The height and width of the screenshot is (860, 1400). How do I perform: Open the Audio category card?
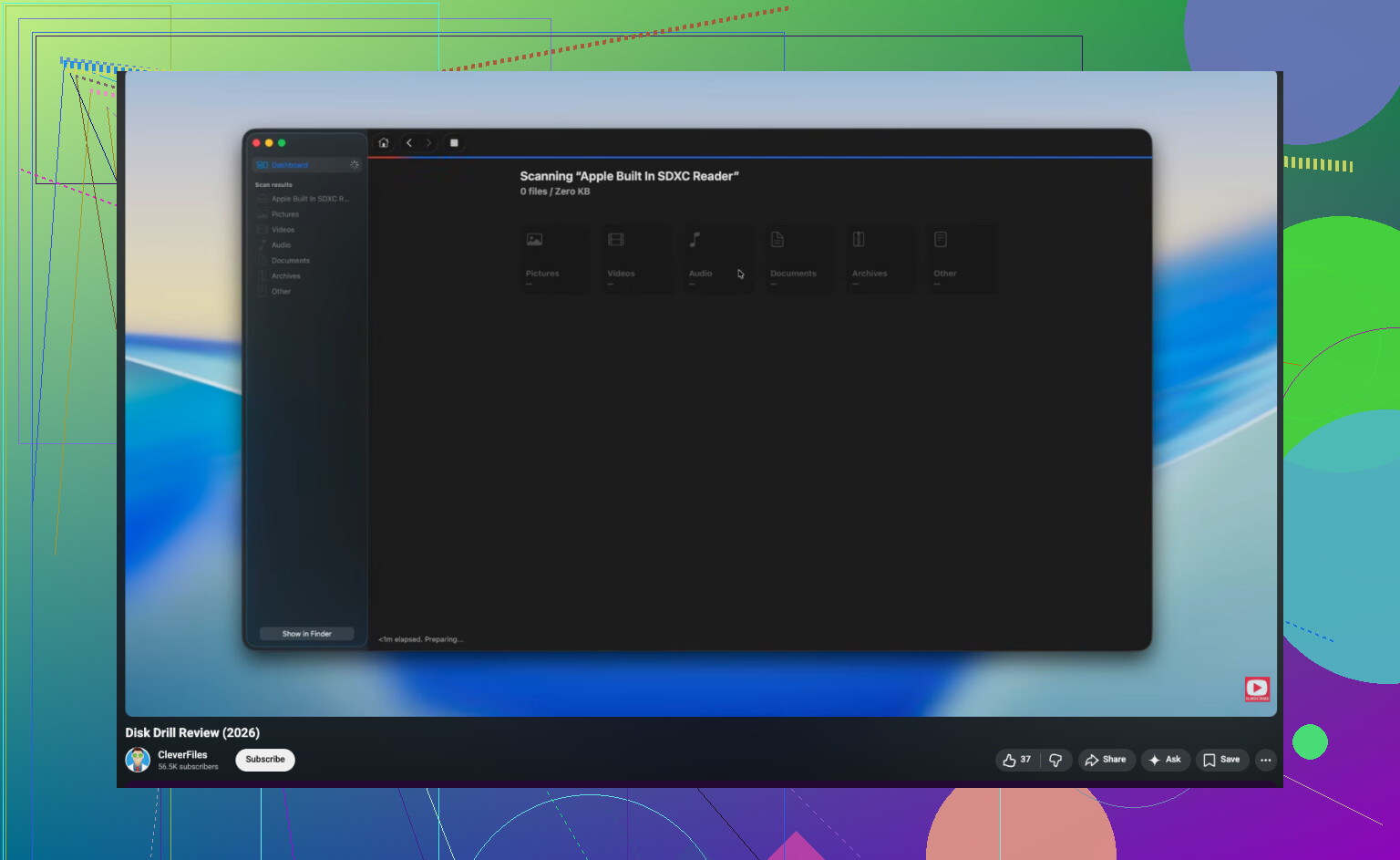click(x=717, y=259)
